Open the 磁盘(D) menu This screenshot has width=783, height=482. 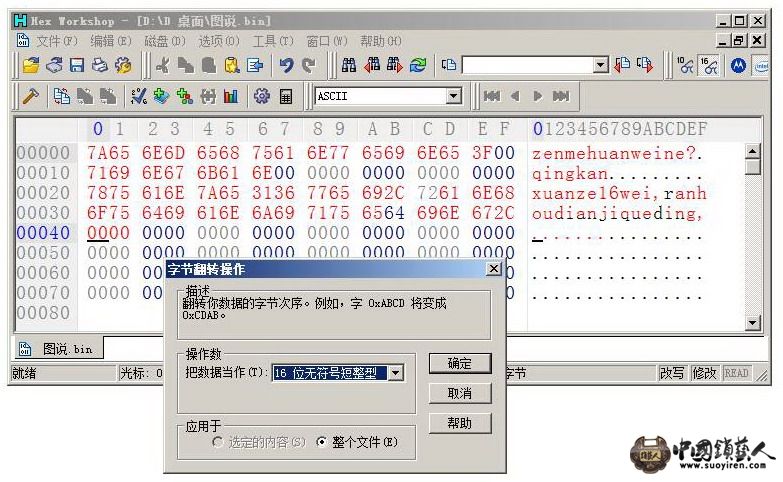(164, 41)
